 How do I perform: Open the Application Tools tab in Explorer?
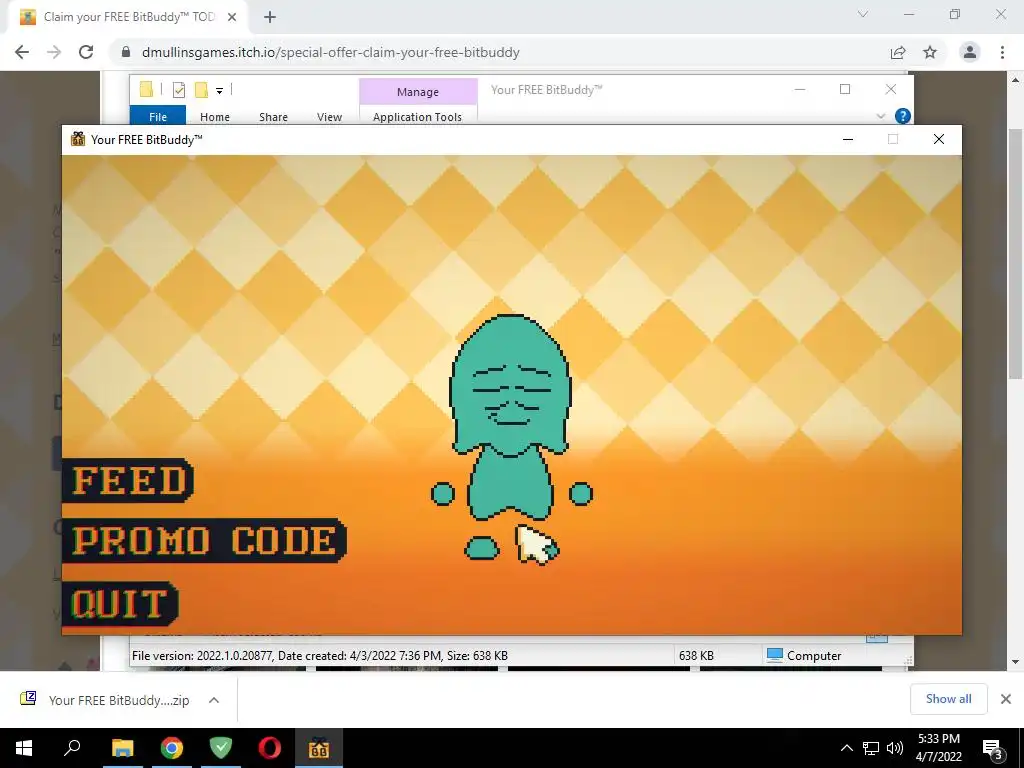pos(417,117)
